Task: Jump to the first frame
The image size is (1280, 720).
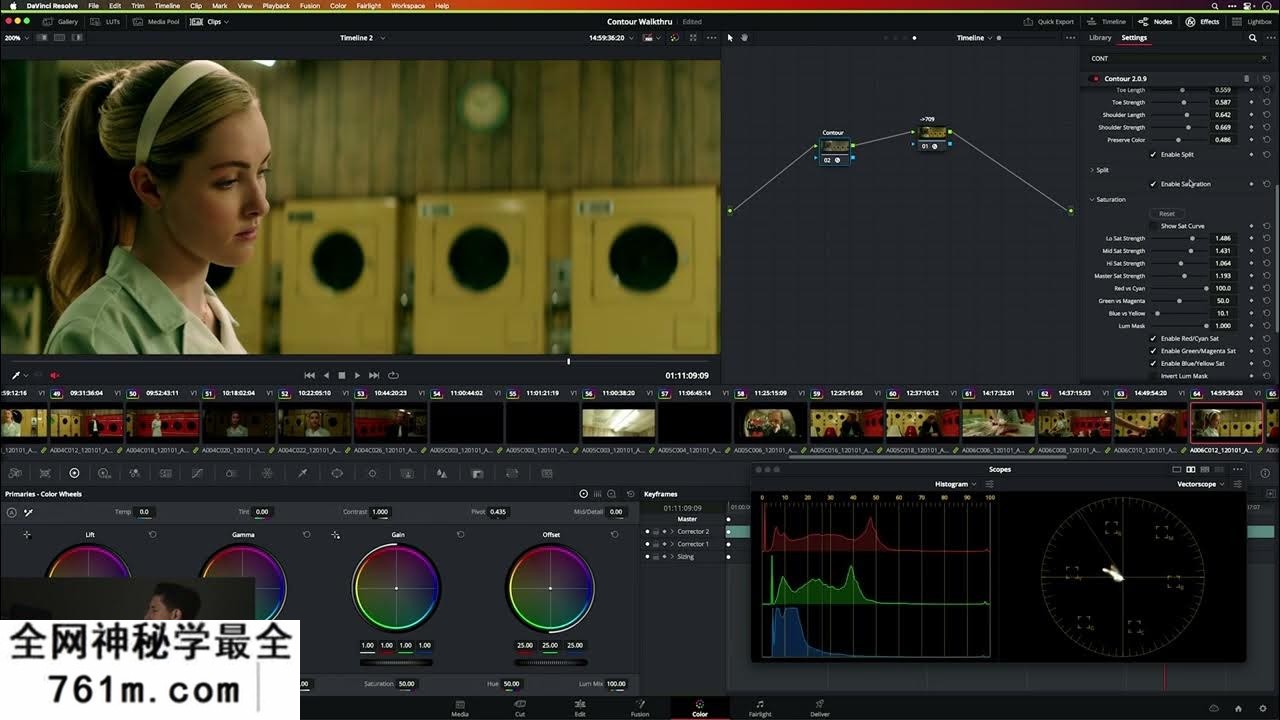Action: [309, 375]
